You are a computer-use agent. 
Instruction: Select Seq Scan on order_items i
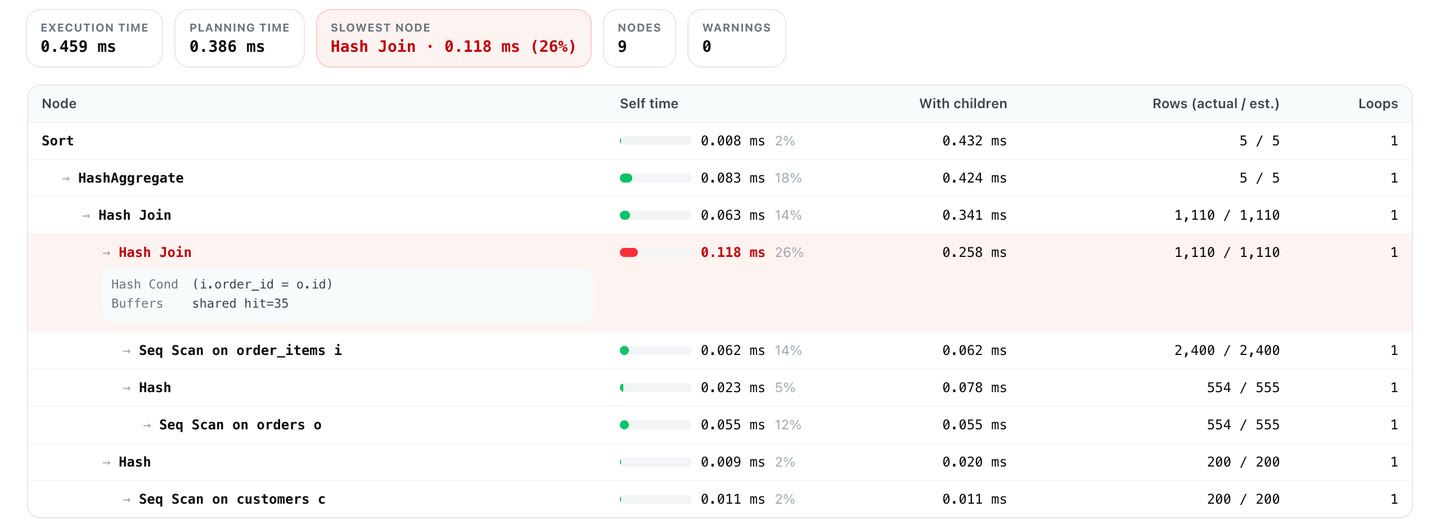click(720, 350)
